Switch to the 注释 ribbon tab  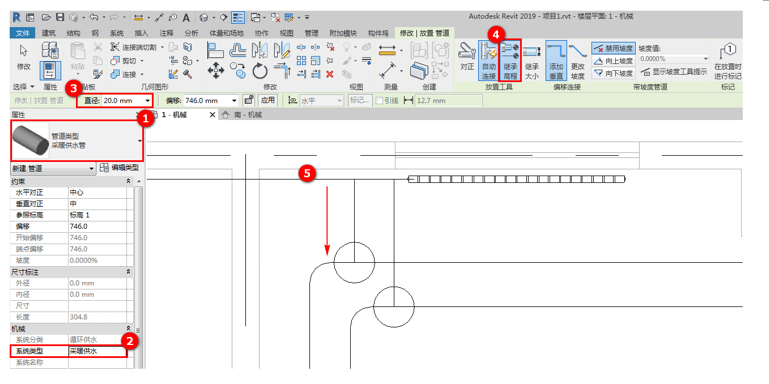click(166, 33)
